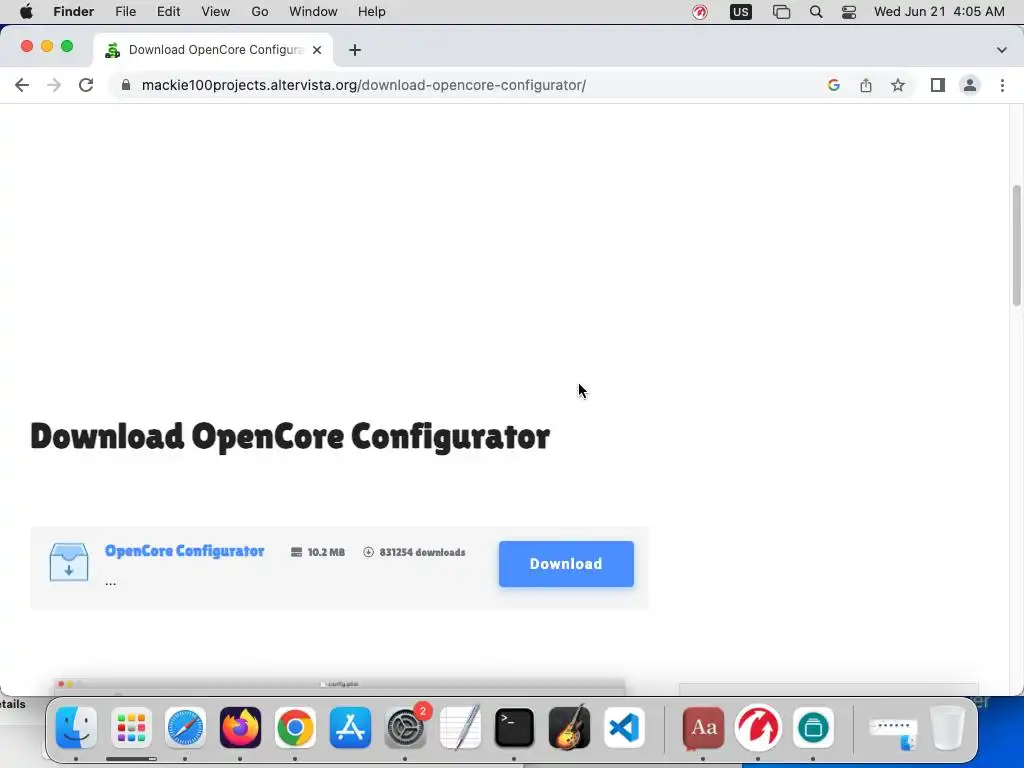Open the Window menu

tap(313, 12)
